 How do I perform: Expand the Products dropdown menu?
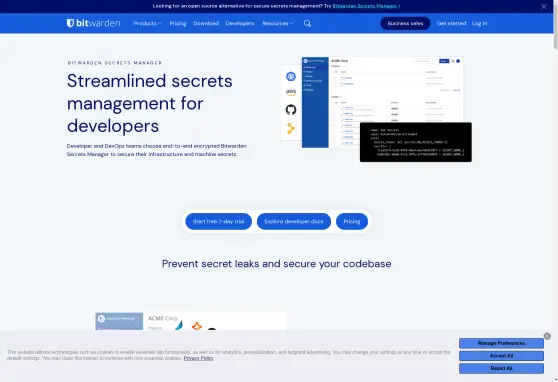click(x=147, y=23)
